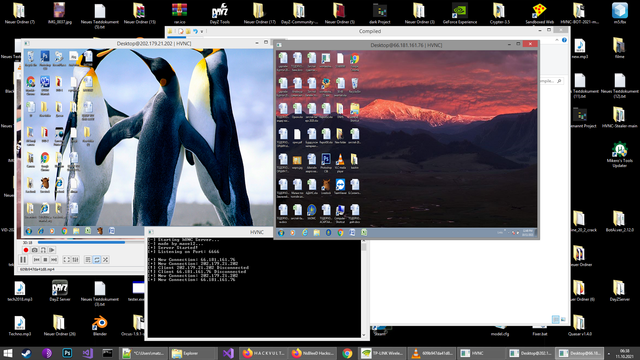
Task: Open first Visual Studio taskbar icon
Action: pyautogui.click(x=87, y=353)
